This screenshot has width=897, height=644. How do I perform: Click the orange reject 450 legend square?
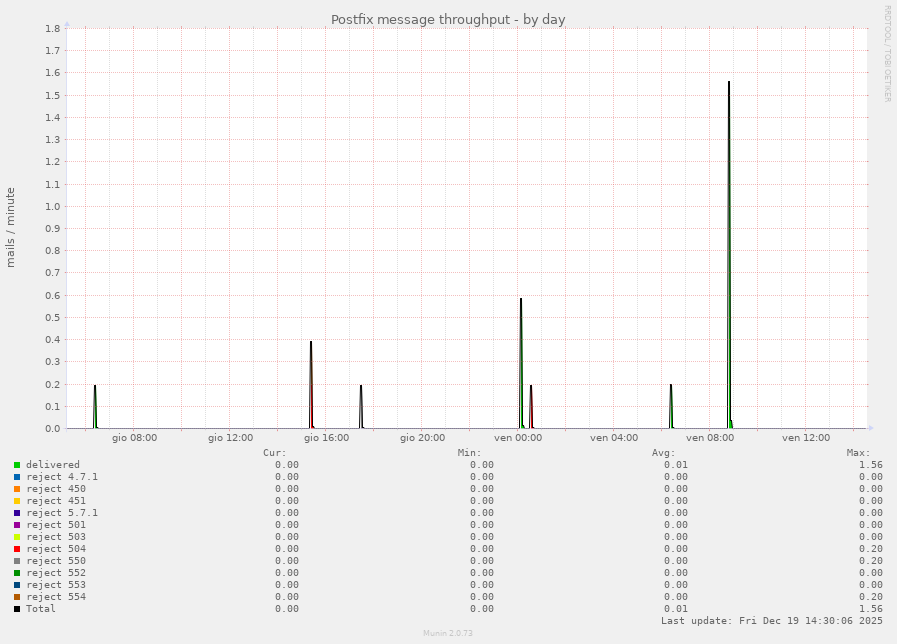coord(18,488)
